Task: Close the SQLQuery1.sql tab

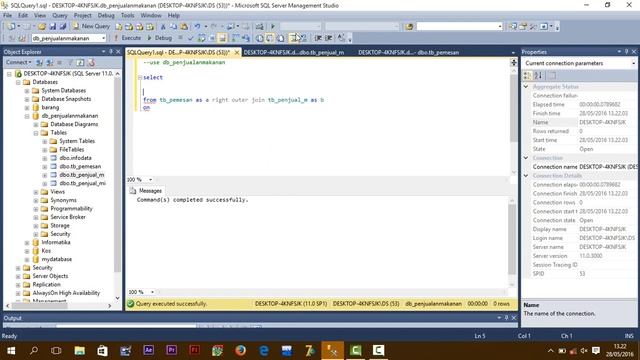Action: (237, 53)
